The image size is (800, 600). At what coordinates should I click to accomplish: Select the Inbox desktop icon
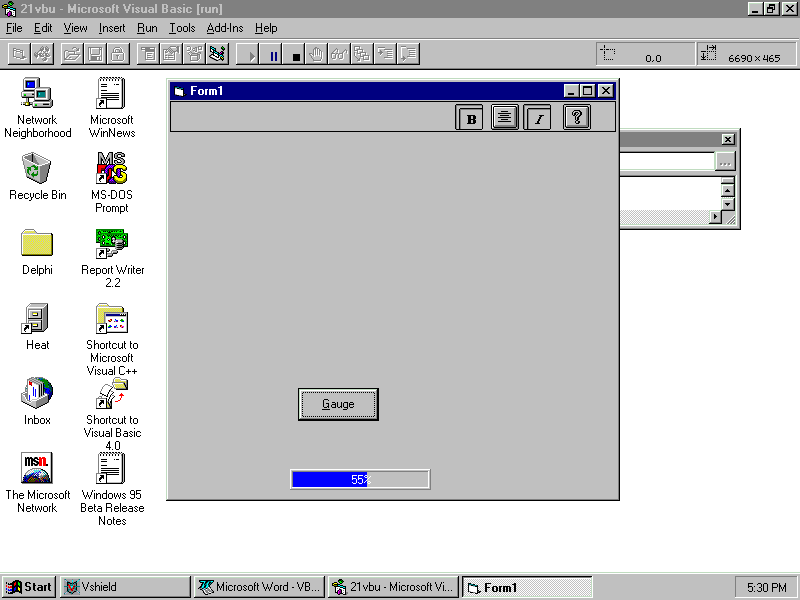37,393
